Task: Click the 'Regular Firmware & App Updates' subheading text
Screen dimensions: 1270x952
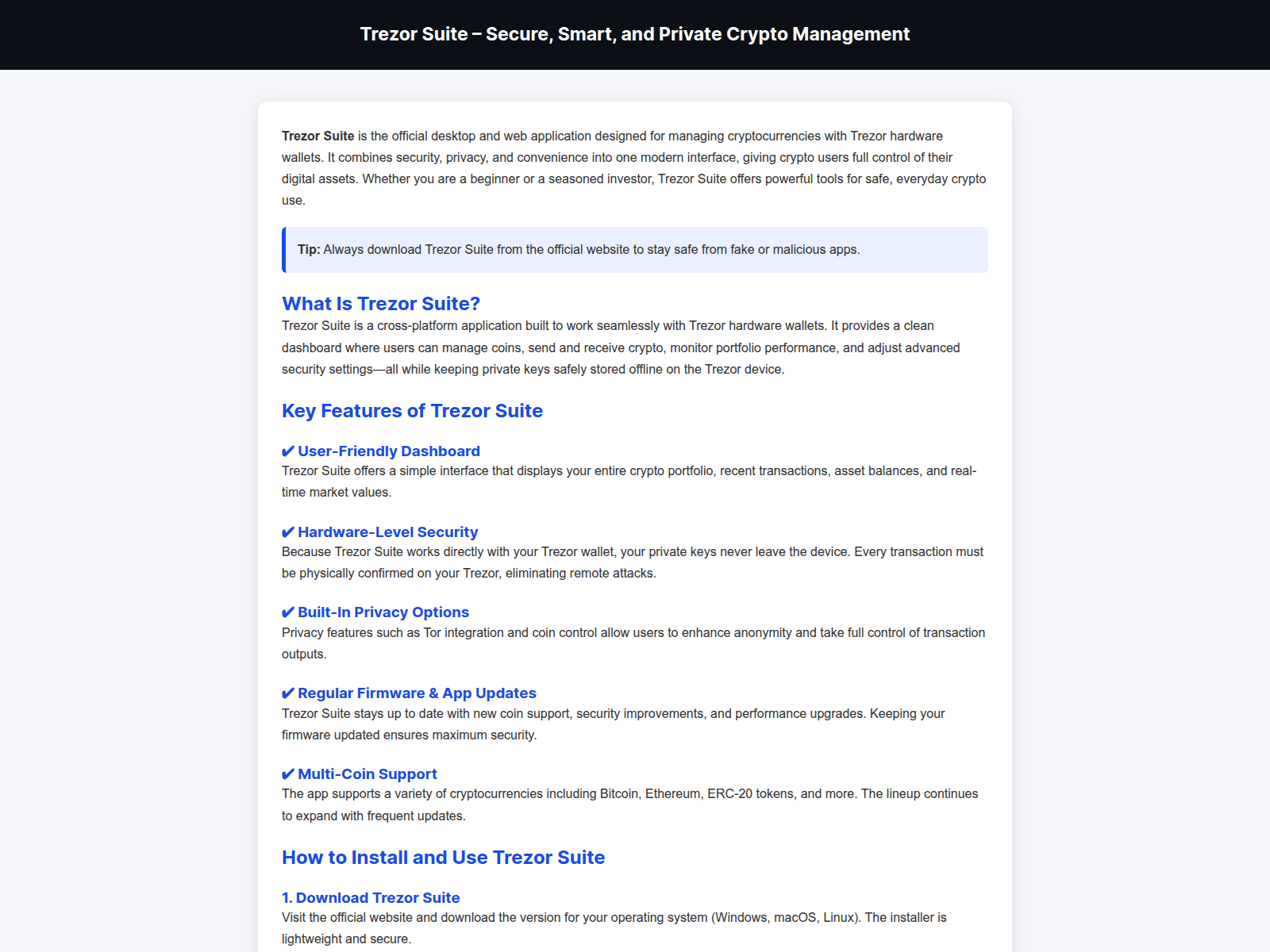Action: click(417, 693)
